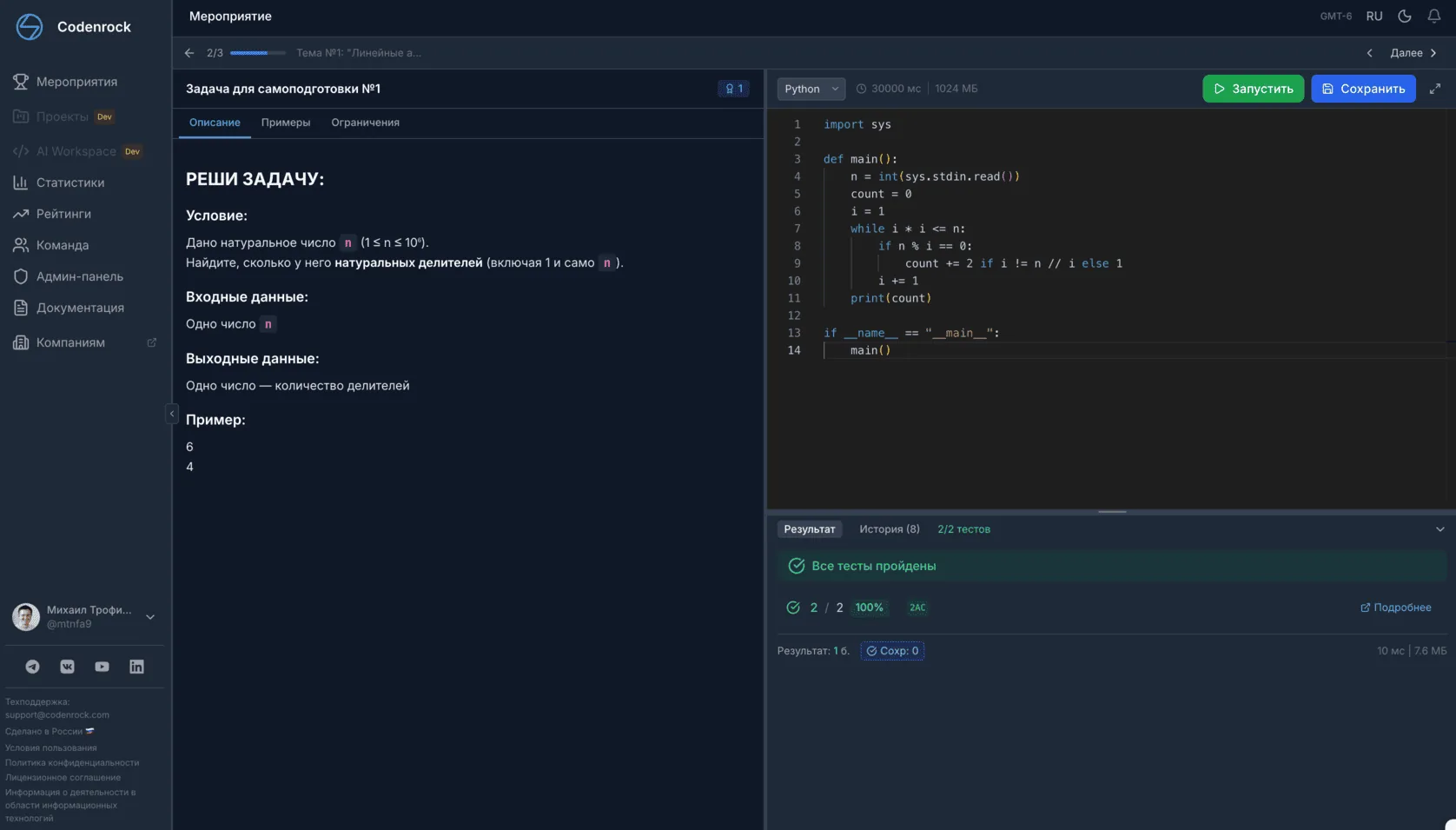Collapse the sidebar with the handle arrow
This screenshot has width=1456, height=830.
click(x=171, y=414)
